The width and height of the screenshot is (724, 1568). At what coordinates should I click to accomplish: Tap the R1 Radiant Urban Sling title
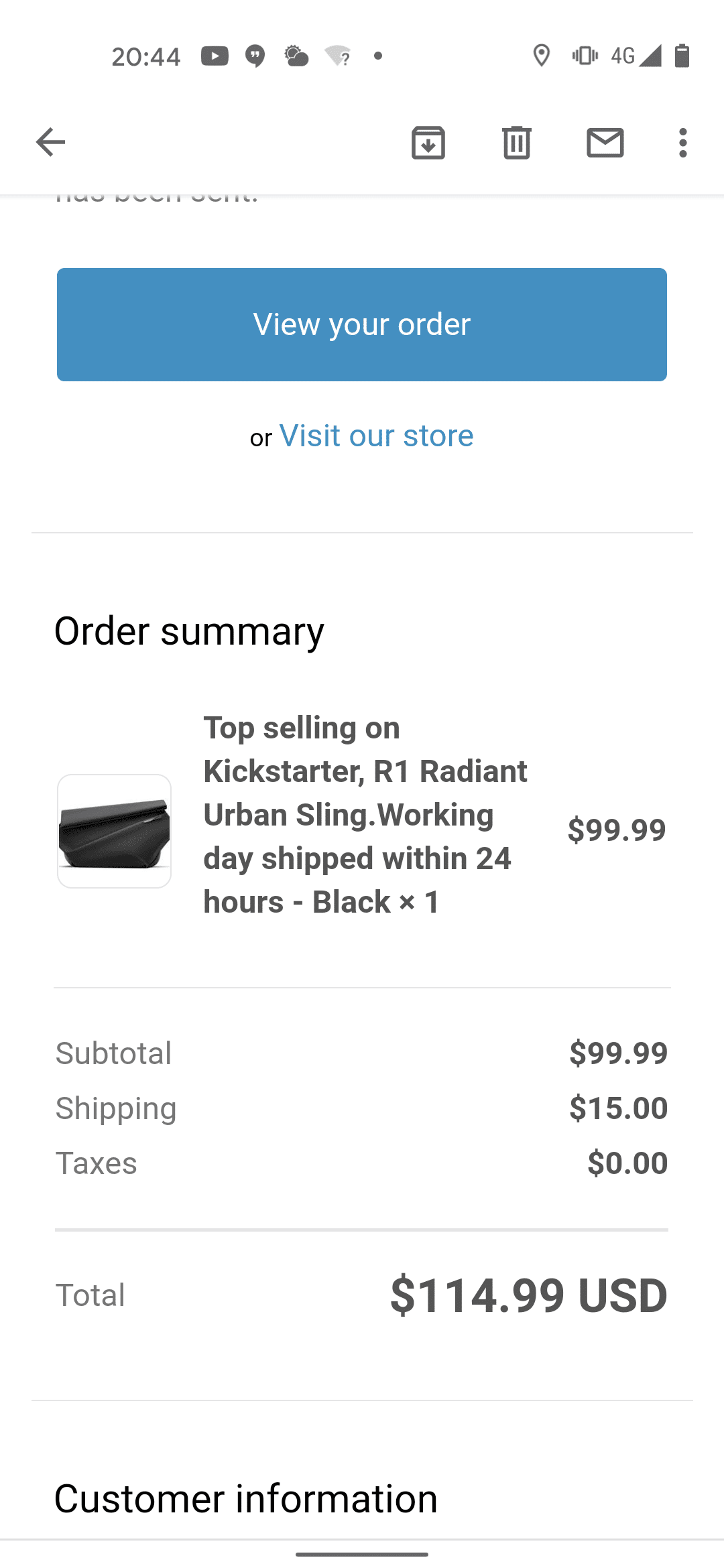tap(365, 814)
